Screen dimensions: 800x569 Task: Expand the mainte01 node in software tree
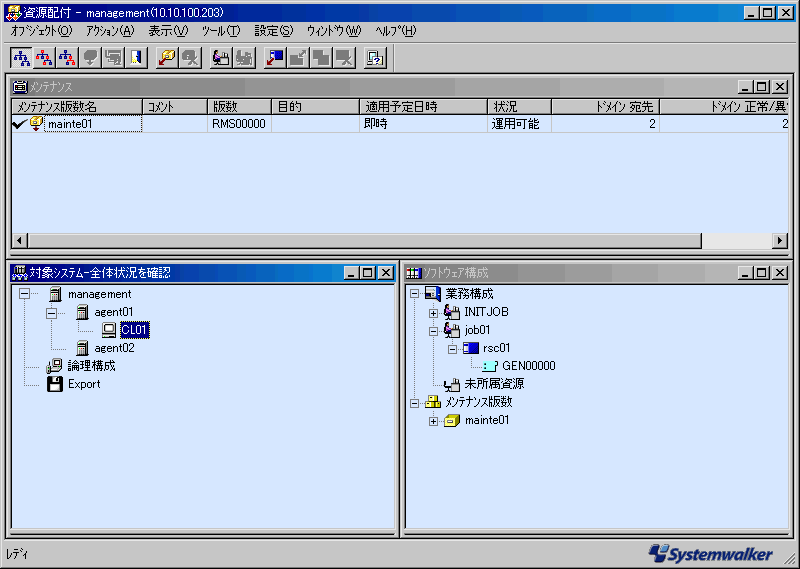coord(433,421)
